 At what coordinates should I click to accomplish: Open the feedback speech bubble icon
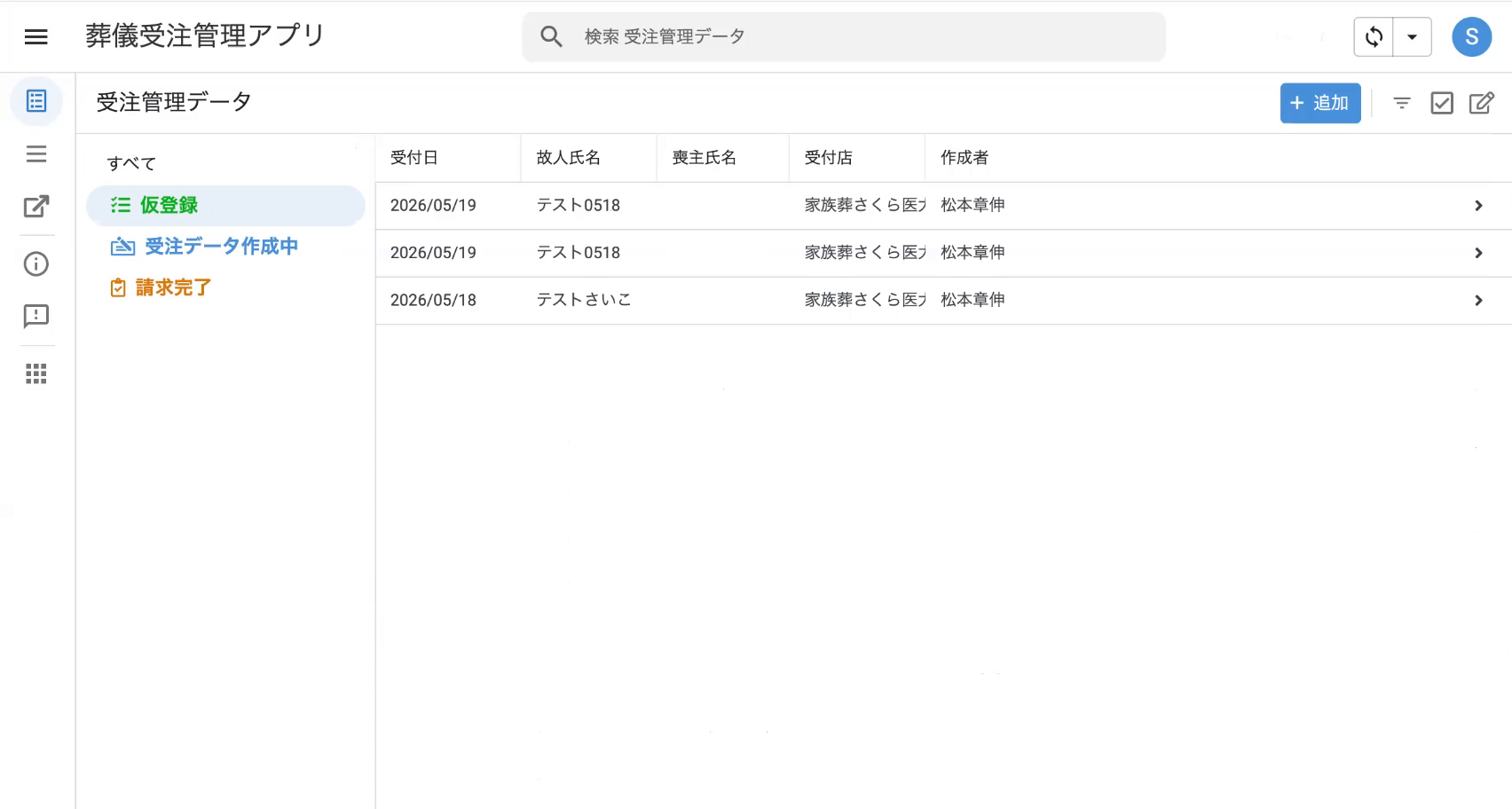point(36,316)
